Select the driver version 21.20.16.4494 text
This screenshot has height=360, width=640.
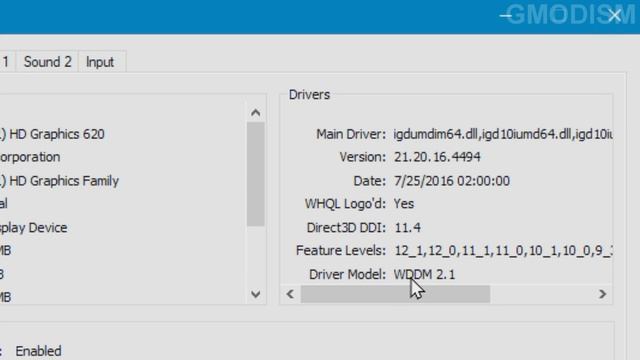[x=437, y=157]
